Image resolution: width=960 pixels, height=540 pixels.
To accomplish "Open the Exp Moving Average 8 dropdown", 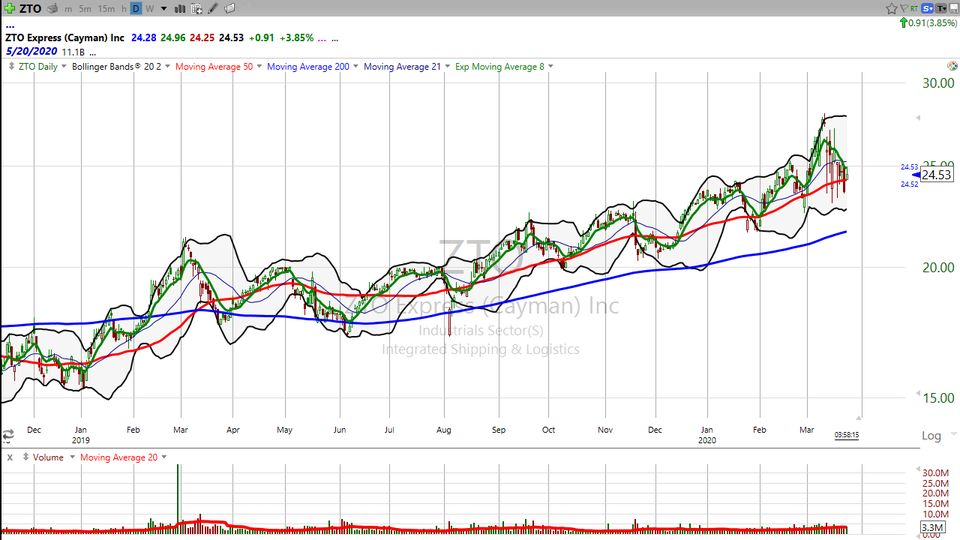I will 550,66.
